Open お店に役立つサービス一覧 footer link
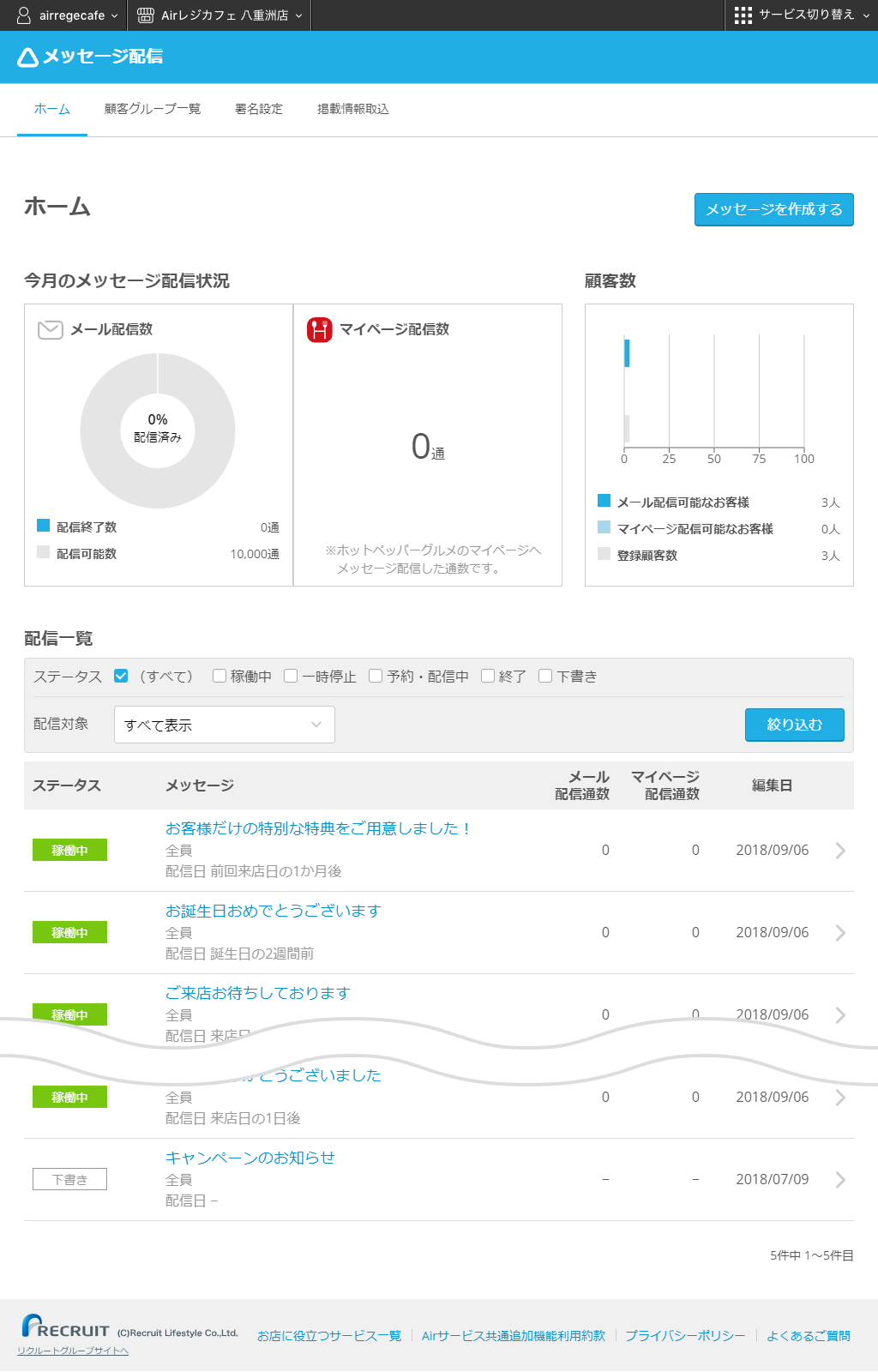The width and height of the screenshot is (878, 1372). [329, 1336]
